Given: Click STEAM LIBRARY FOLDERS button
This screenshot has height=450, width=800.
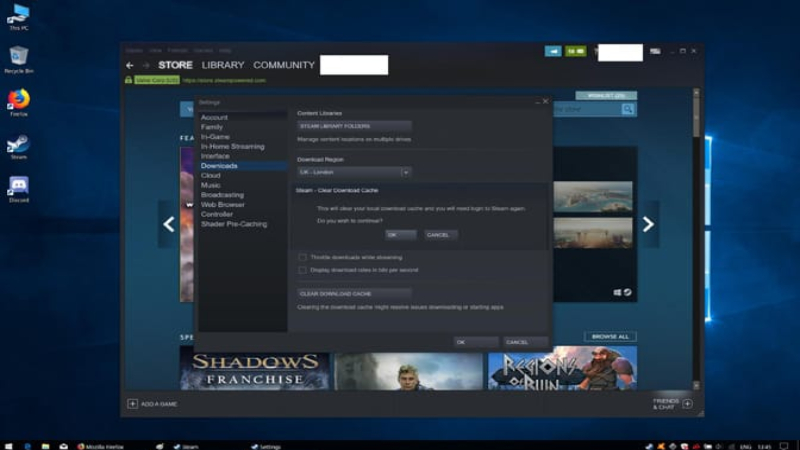Looking at the screenshot, I should tap(354, 126).
